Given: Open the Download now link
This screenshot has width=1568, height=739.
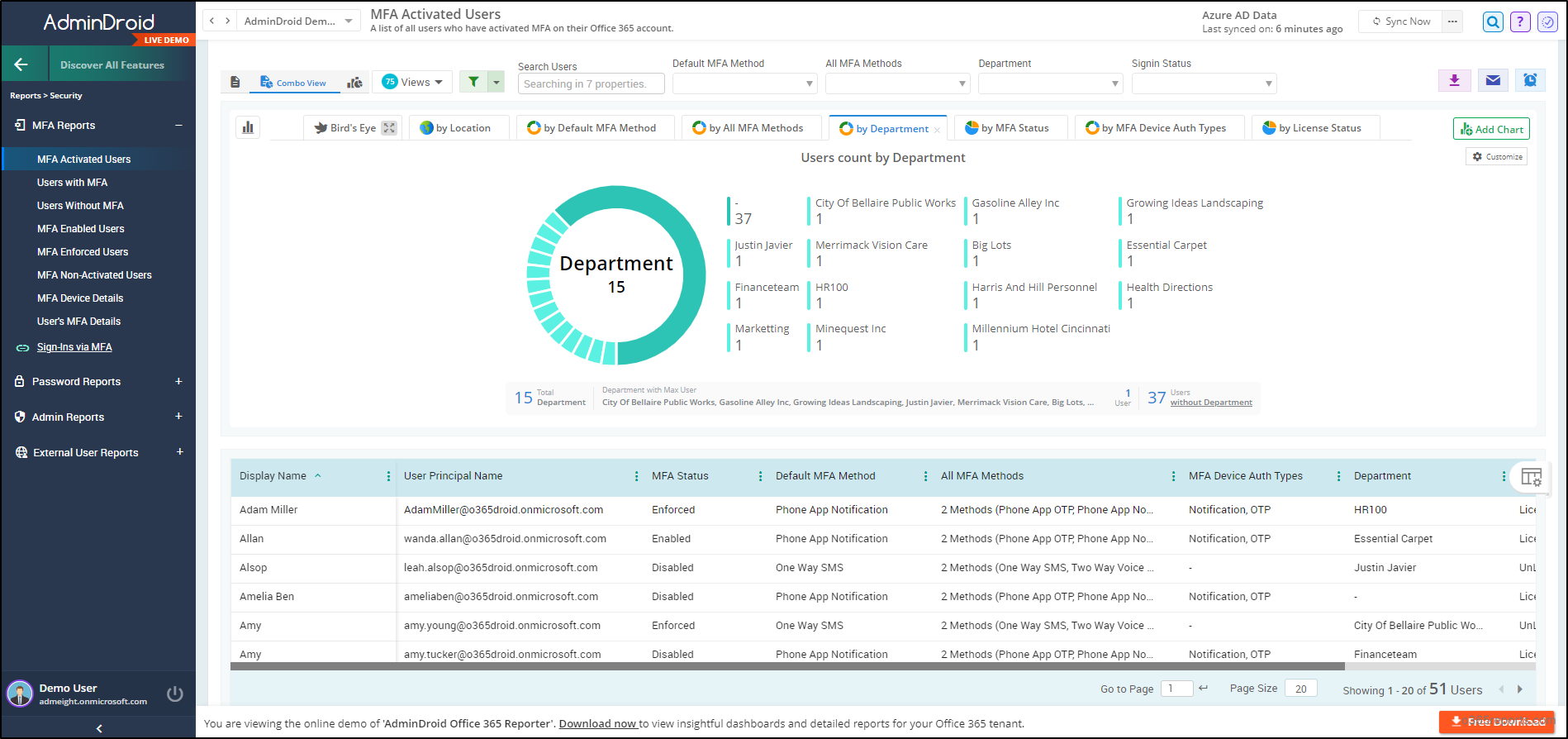Looking at the screenshot, I should click(x=598, y=723).
